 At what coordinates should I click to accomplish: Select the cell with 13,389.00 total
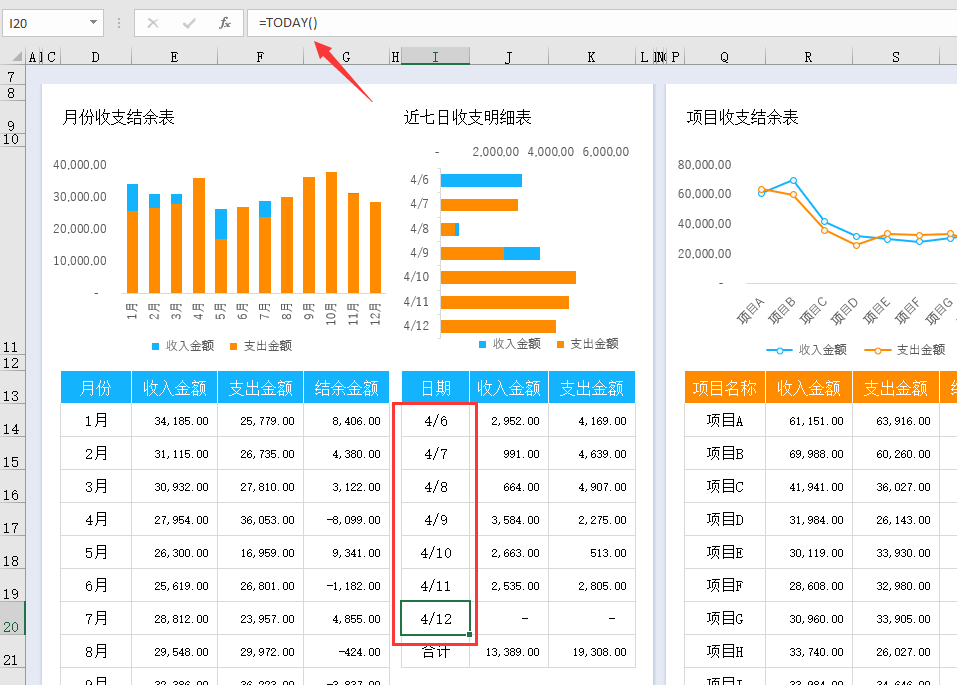tap(509, 651)
